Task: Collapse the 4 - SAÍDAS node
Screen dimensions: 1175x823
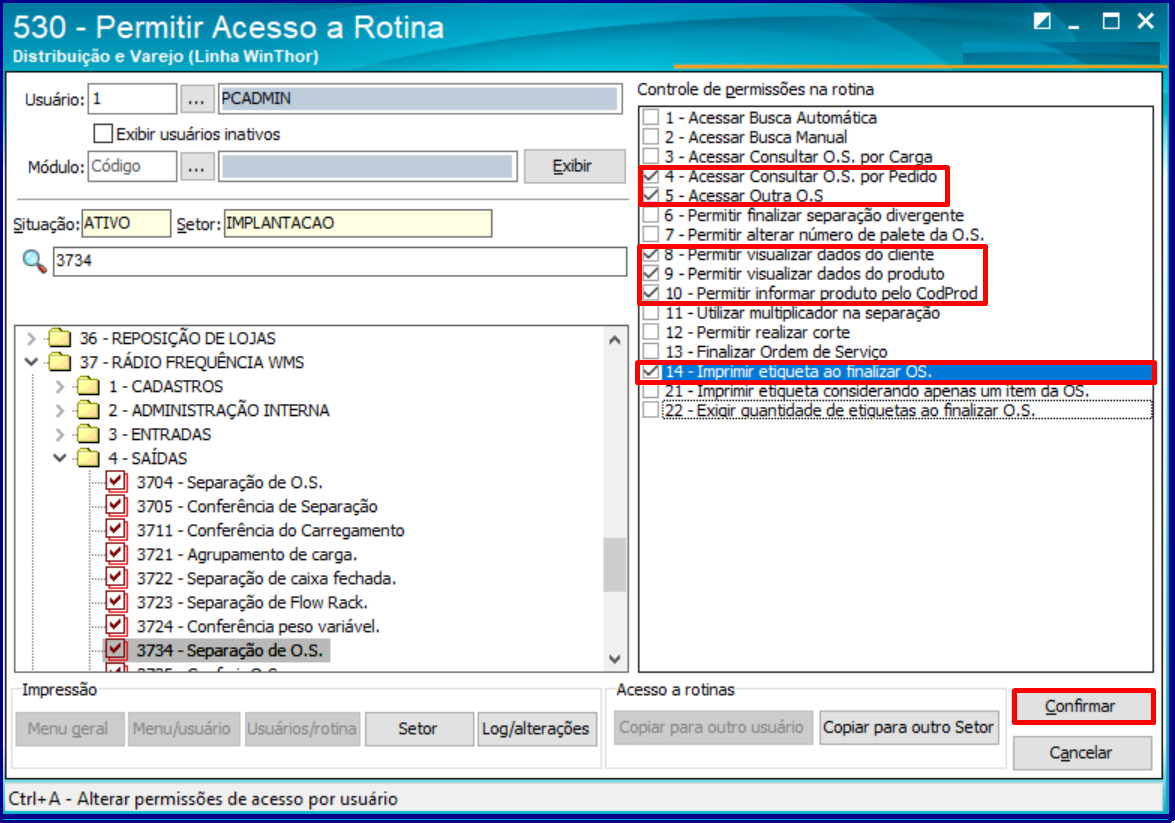Action: pos(60,459)
